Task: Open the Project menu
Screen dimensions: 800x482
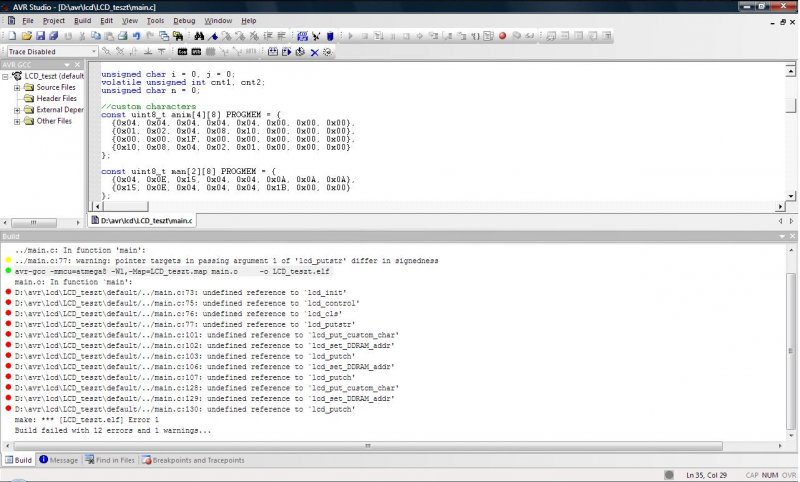Action: (54, 21)
